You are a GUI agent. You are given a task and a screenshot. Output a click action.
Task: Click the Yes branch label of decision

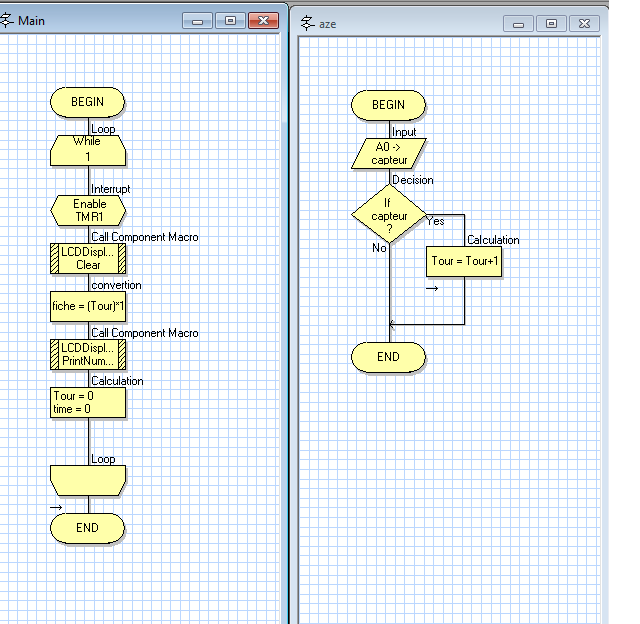click(436, 221)
